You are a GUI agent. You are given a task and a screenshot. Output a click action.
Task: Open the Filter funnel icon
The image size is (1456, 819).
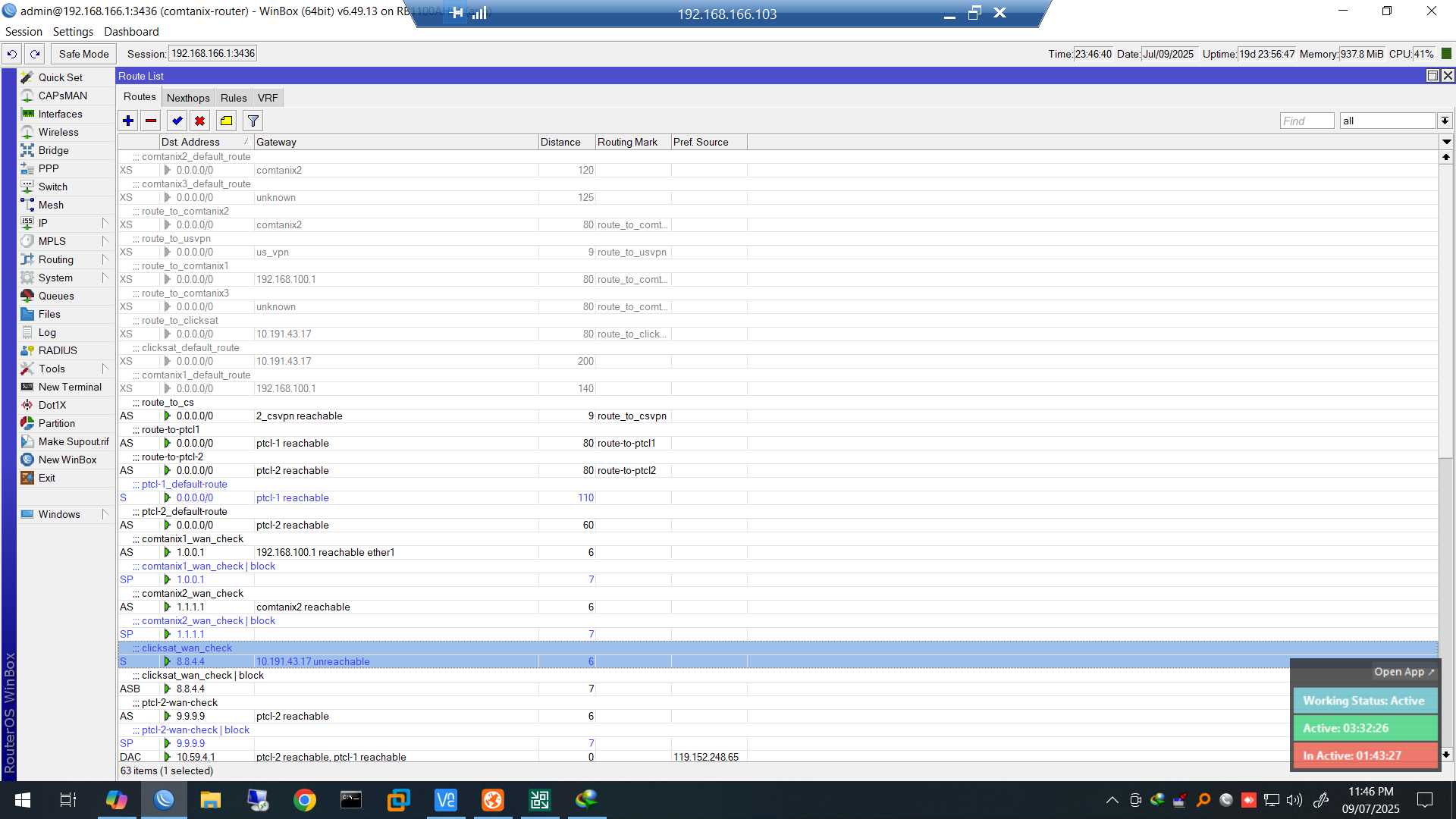tap(253, 121)
